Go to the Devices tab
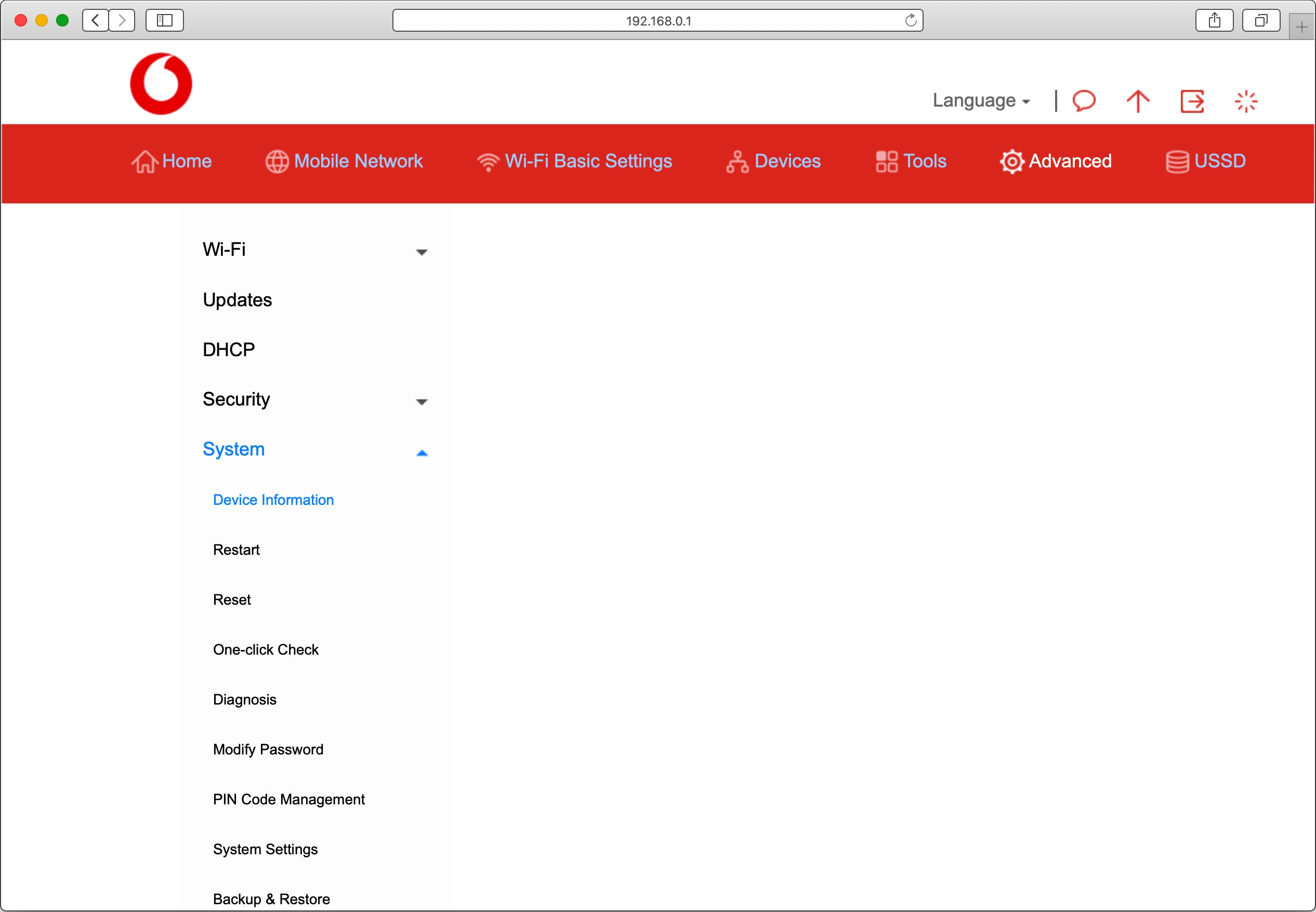The height and width of the screenshot is (912, 1316). click(773, 161)
